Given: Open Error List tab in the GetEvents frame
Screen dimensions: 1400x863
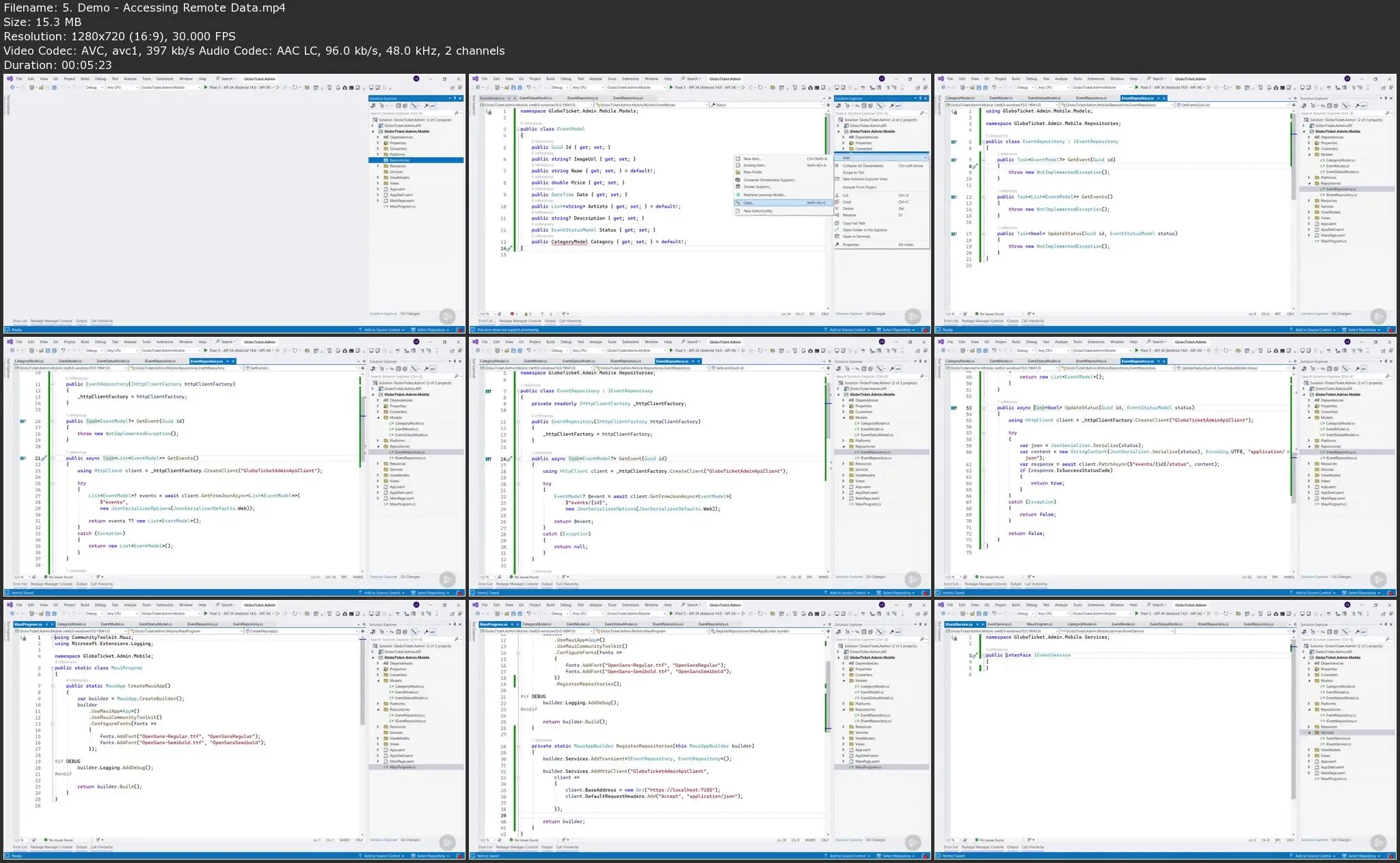Looking at the screenshot, I should click(x=20, y=584).
